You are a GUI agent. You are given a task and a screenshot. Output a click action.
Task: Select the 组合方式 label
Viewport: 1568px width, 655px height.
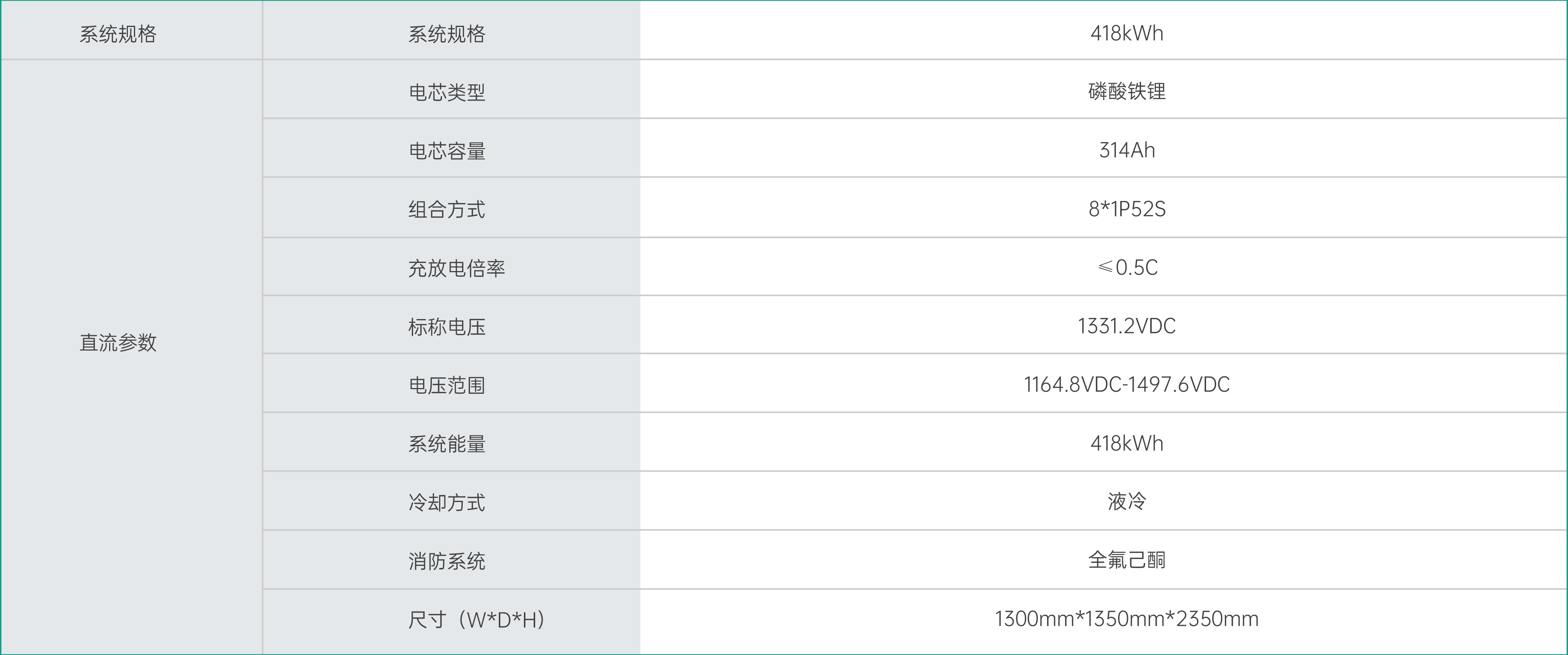(447, 210)
